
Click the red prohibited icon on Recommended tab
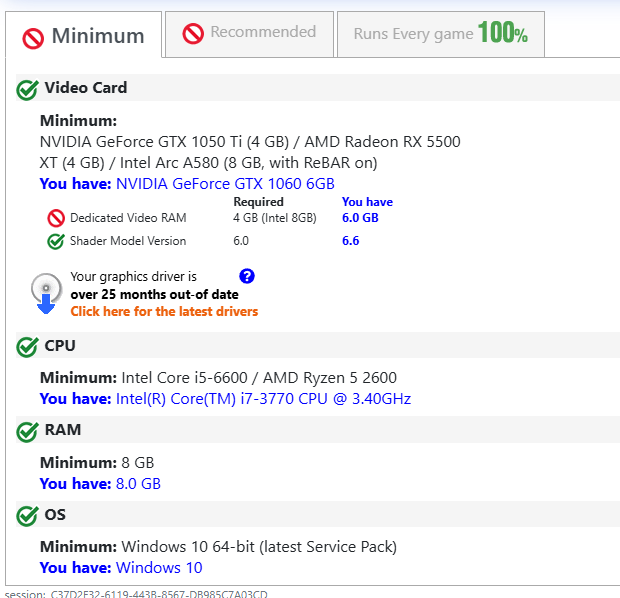pyautogui.click(x=193, y=34)
